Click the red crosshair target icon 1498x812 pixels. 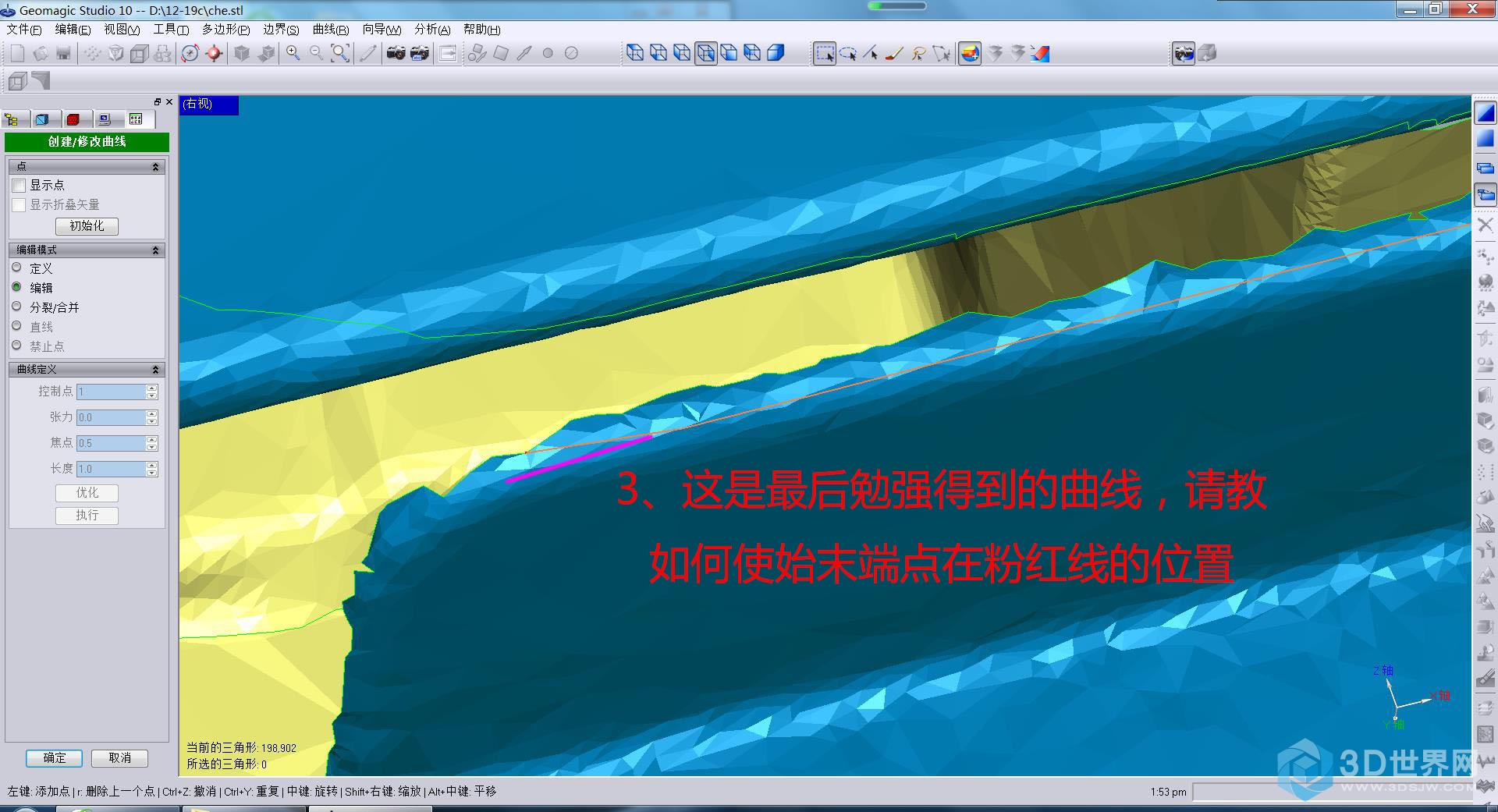[214, 53]
